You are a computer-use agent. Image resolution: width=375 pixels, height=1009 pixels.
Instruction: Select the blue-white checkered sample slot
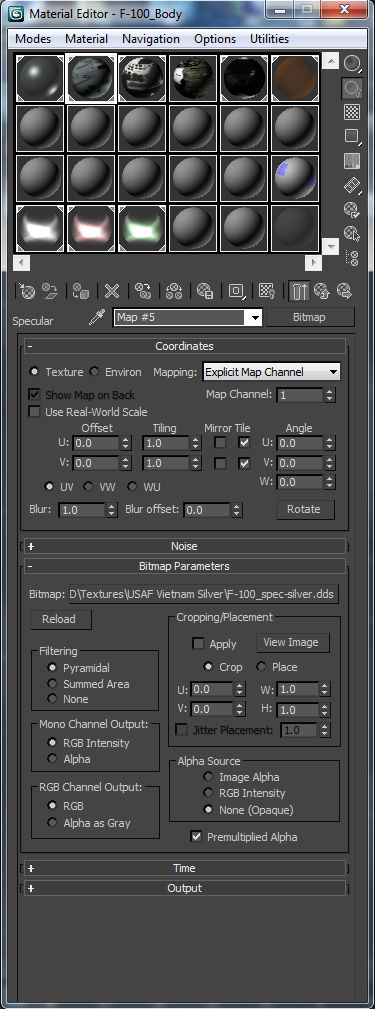tap(295, 178)
